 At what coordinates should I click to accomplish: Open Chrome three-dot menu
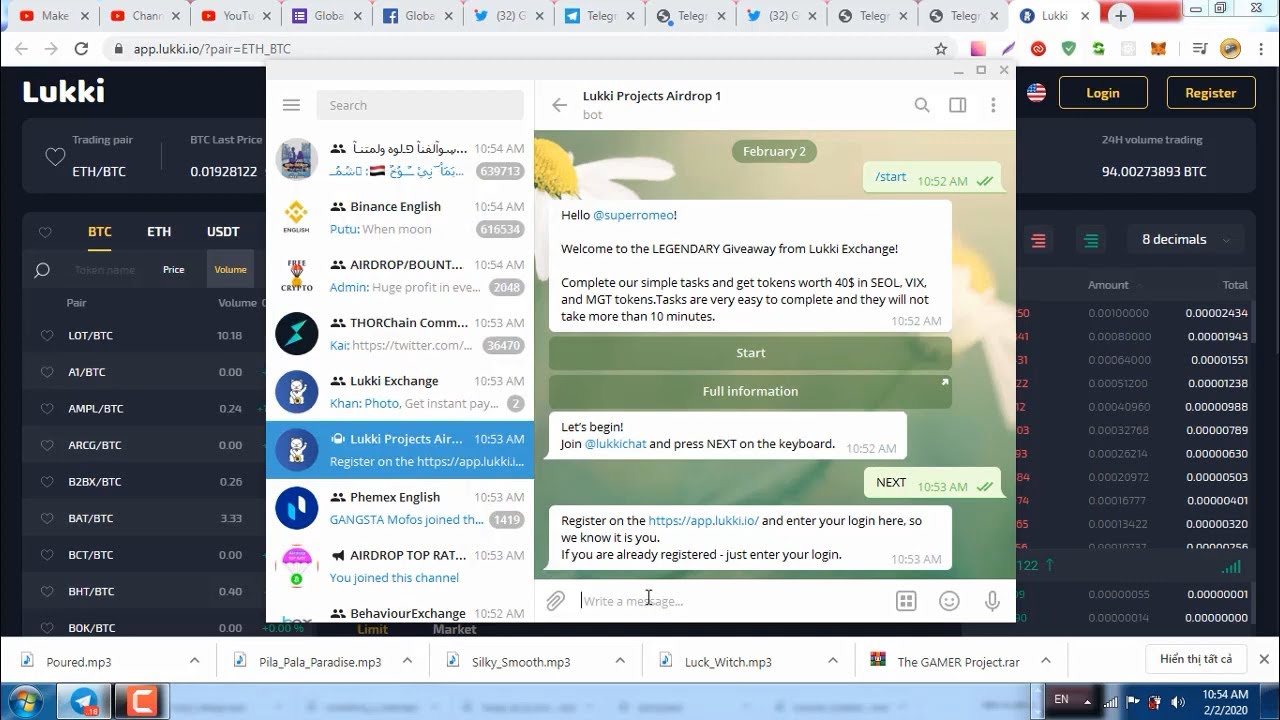[1261, 48]
